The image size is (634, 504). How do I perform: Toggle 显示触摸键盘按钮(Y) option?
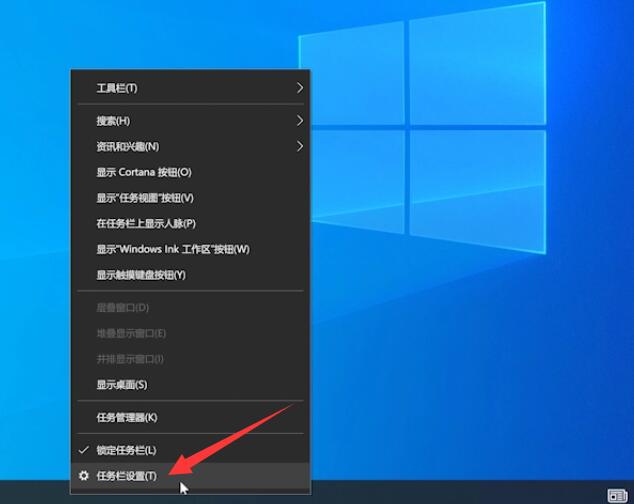pos(190,275)
